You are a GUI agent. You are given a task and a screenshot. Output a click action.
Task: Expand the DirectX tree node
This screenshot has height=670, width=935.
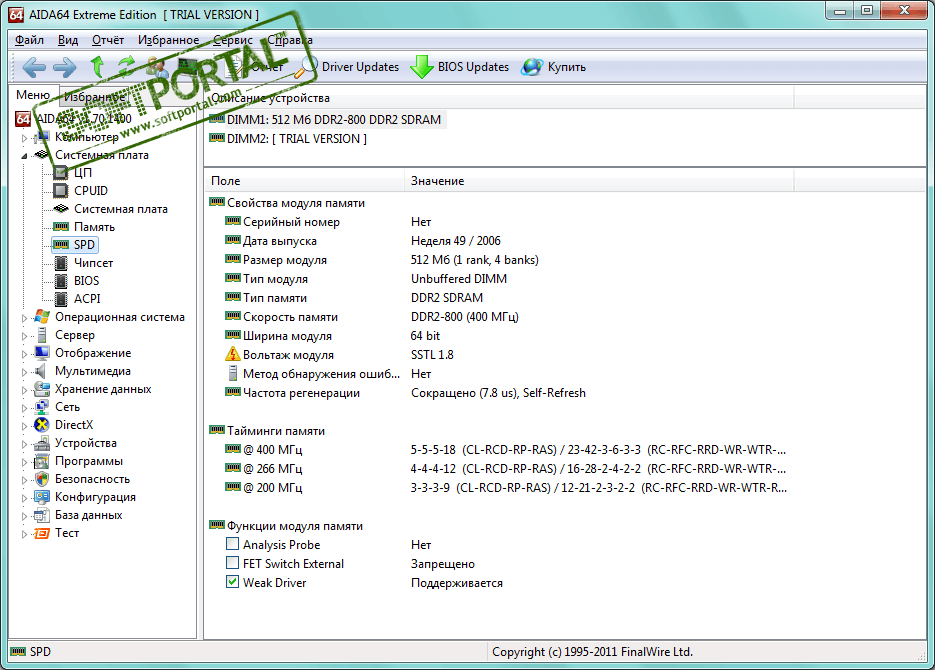pos(24,426)
